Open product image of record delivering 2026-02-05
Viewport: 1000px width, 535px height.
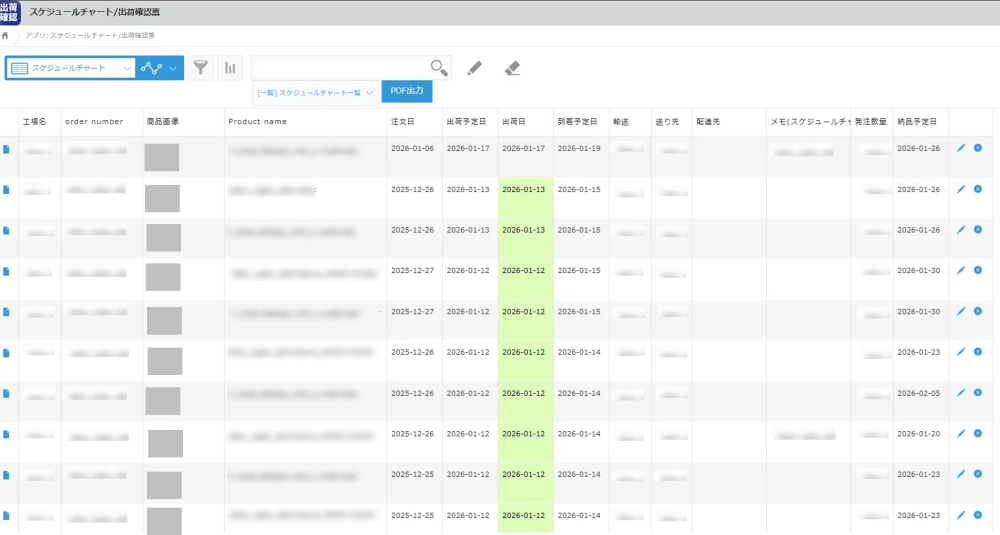163,401
